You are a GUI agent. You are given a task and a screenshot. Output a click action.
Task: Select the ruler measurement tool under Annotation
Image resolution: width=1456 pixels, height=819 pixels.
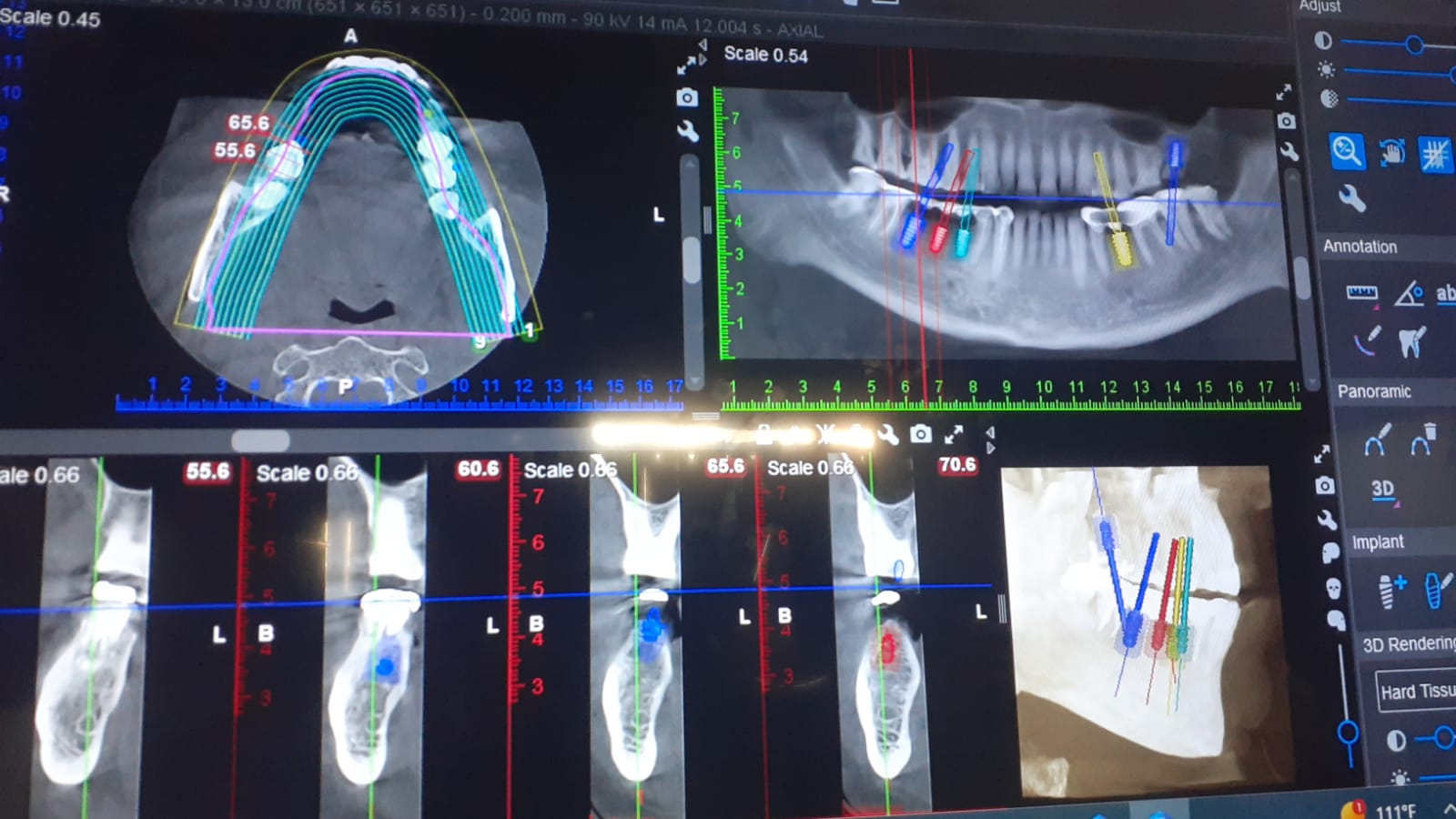(x=1362, y=292)
